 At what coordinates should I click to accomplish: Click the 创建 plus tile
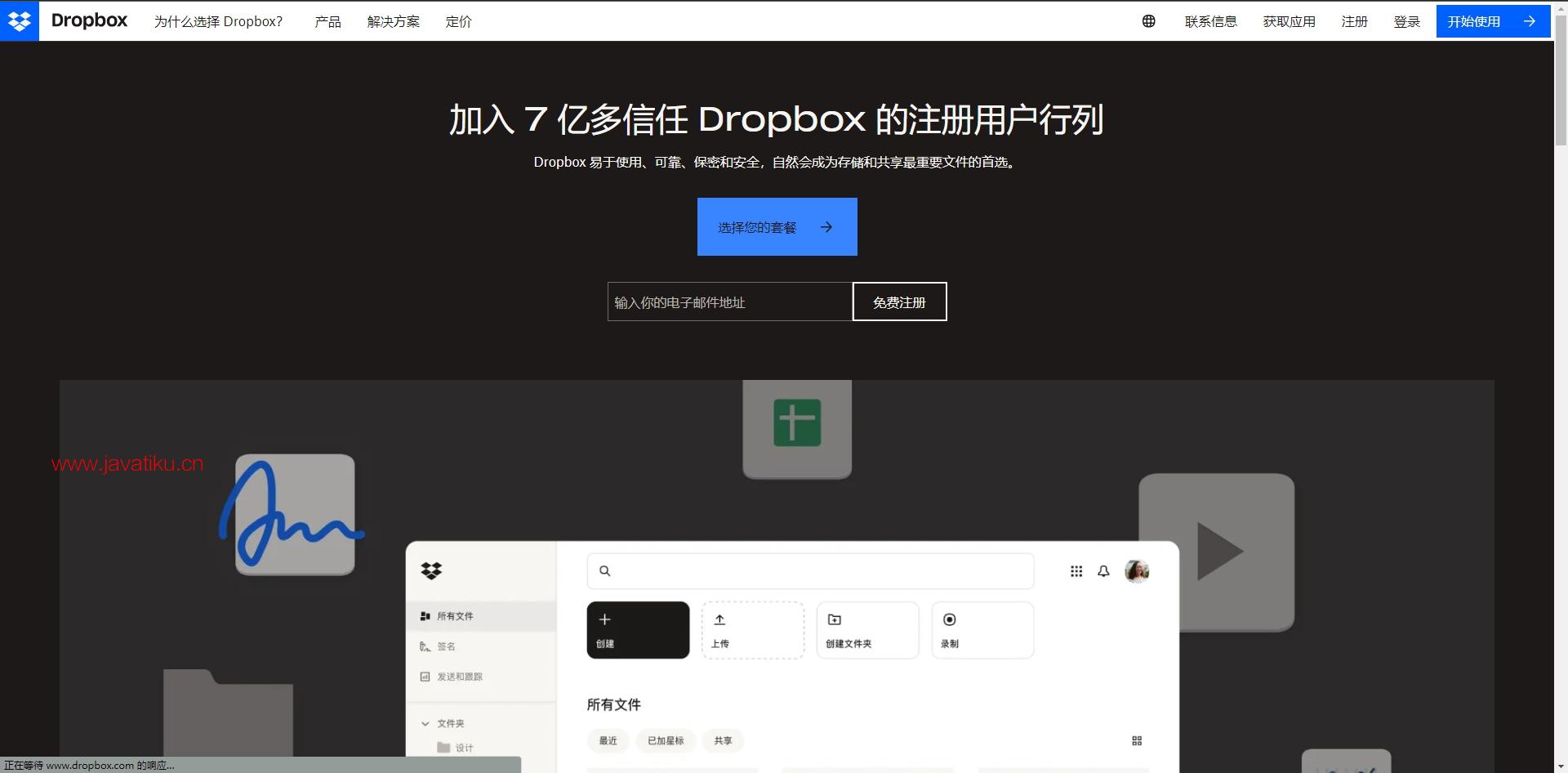638,630
